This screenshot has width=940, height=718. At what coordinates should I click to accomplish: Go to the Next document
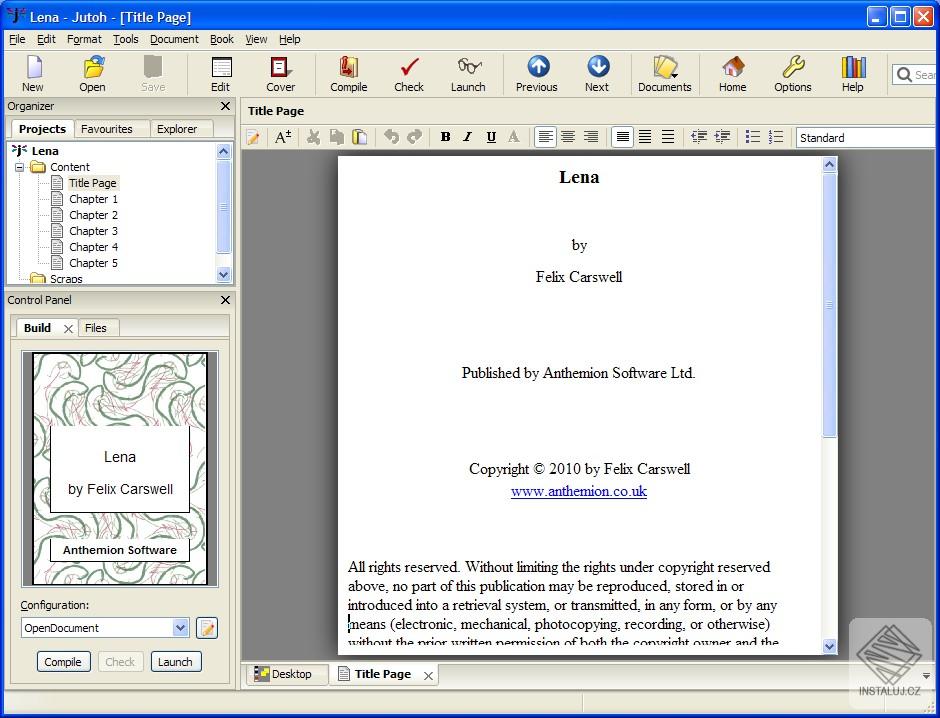(x=597, y=74)
